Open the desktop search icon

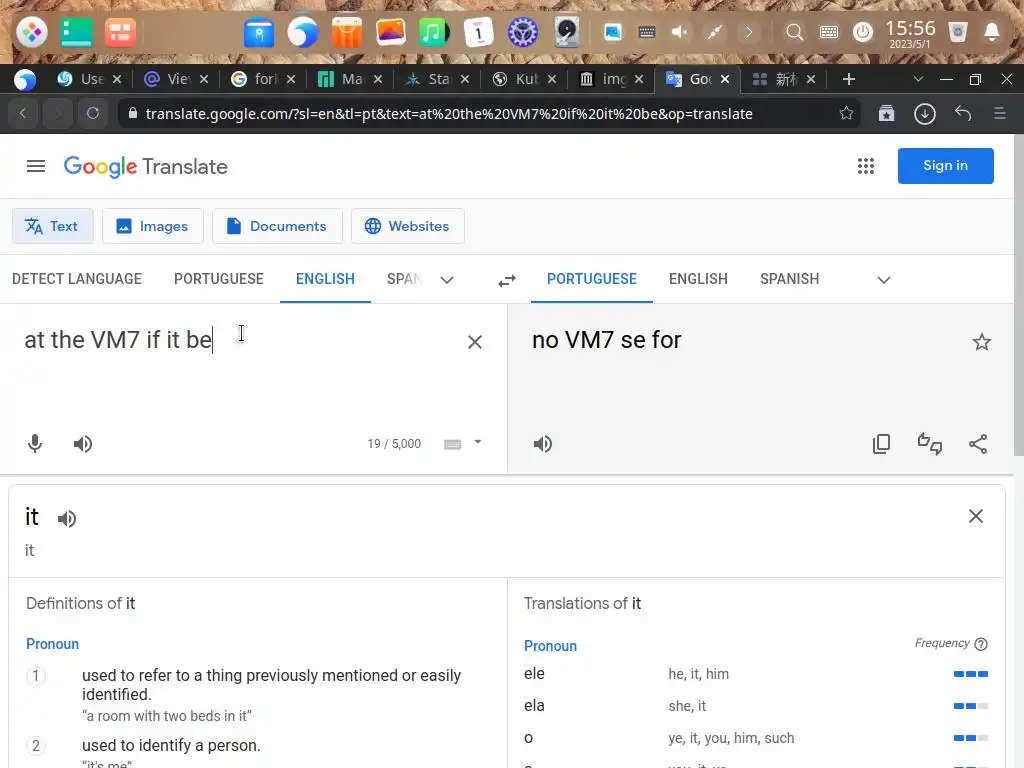point(794,32)
